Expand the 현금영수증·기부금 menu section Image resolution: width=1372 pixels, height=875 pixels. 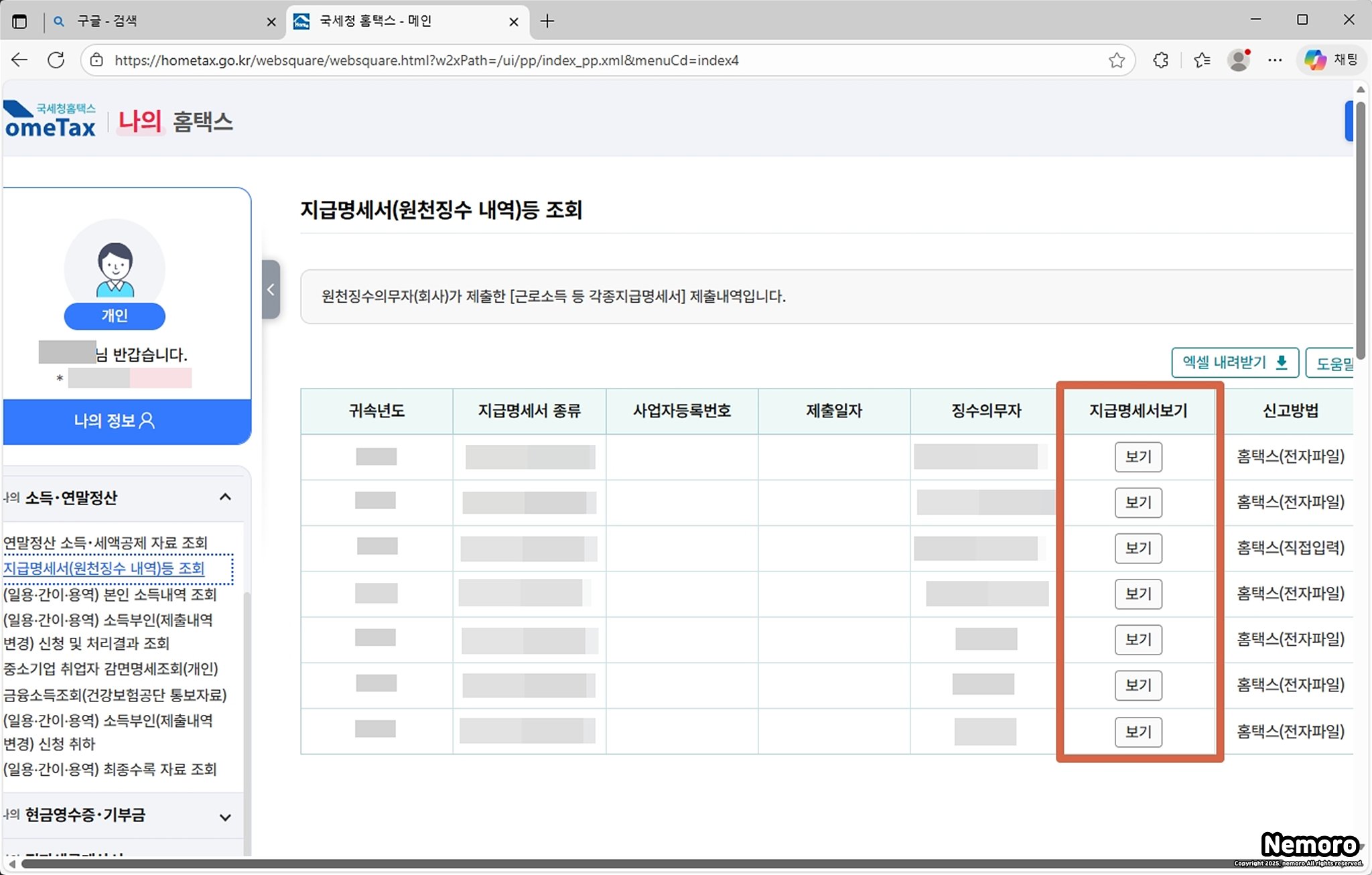pos(225,817)
